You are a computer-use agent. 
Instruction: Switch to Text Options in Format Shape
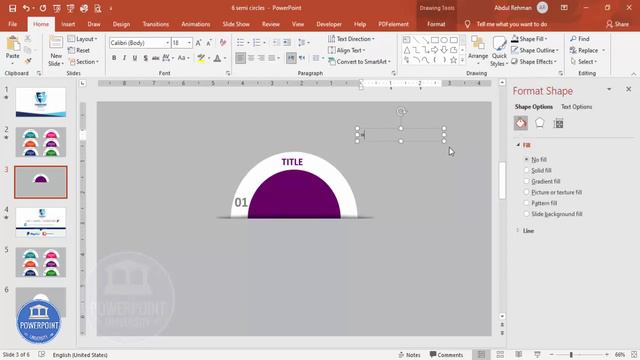576,107
